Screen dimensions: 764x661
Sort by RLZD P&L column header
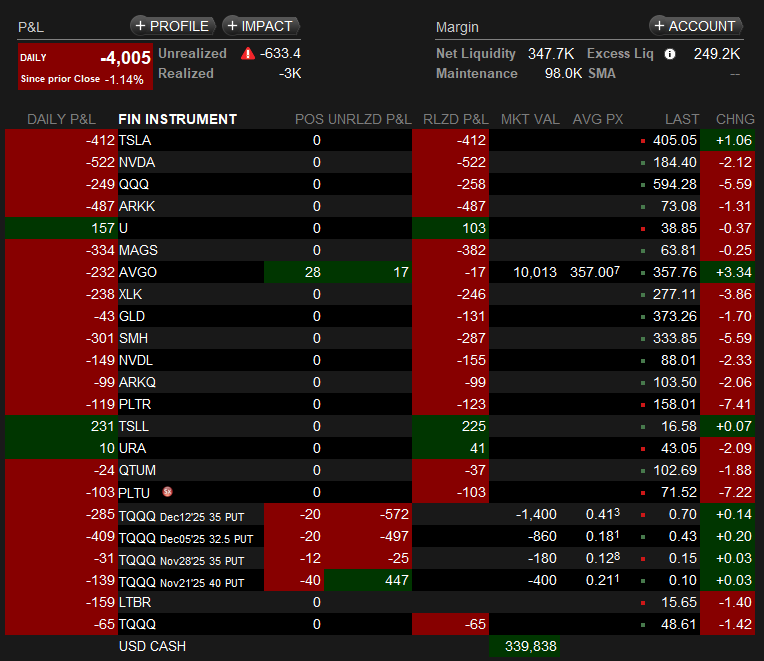(456, 119)
